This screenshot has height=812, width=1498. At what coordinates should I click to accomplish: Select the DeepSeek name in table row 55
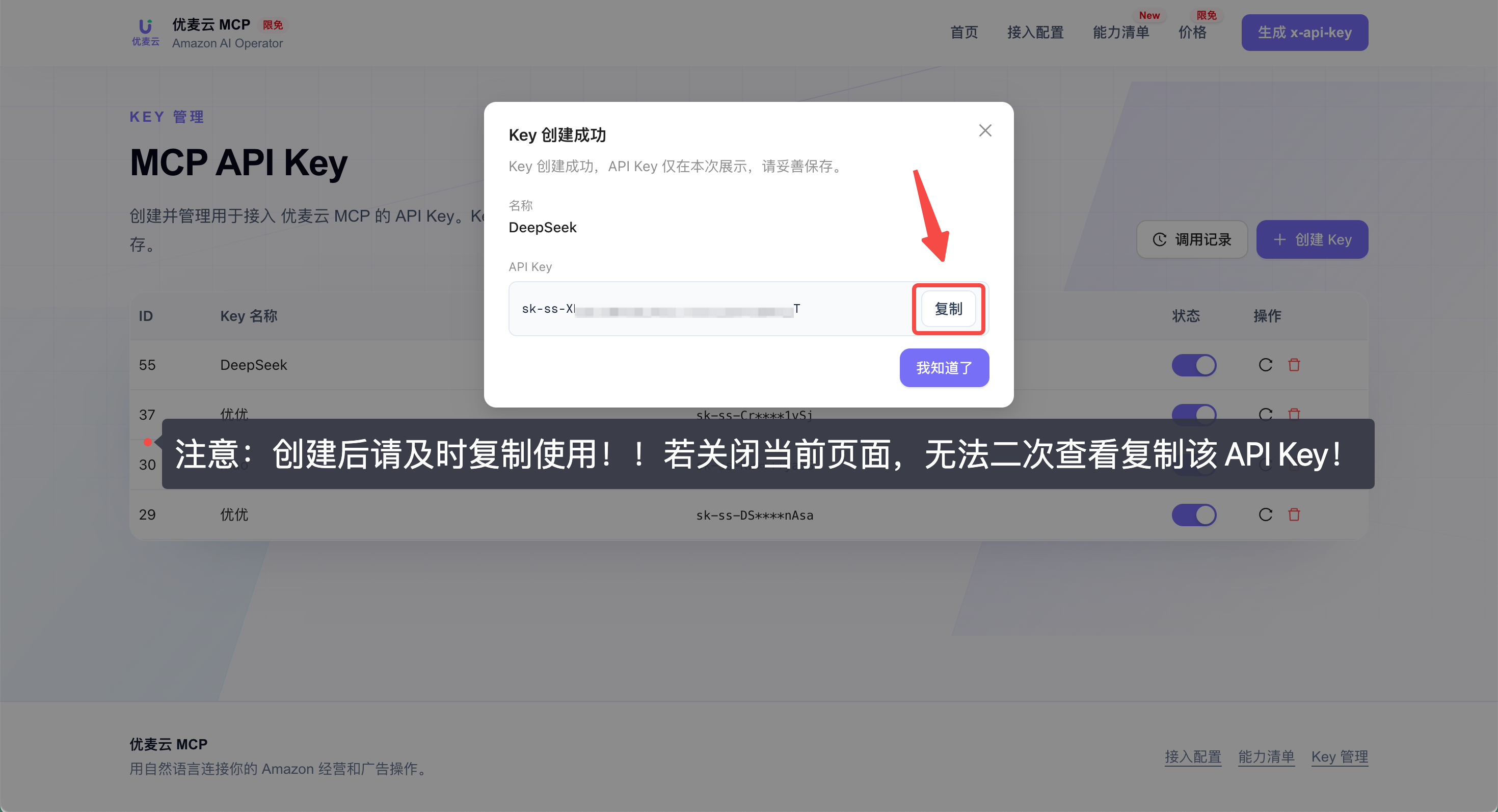[254, 365]
